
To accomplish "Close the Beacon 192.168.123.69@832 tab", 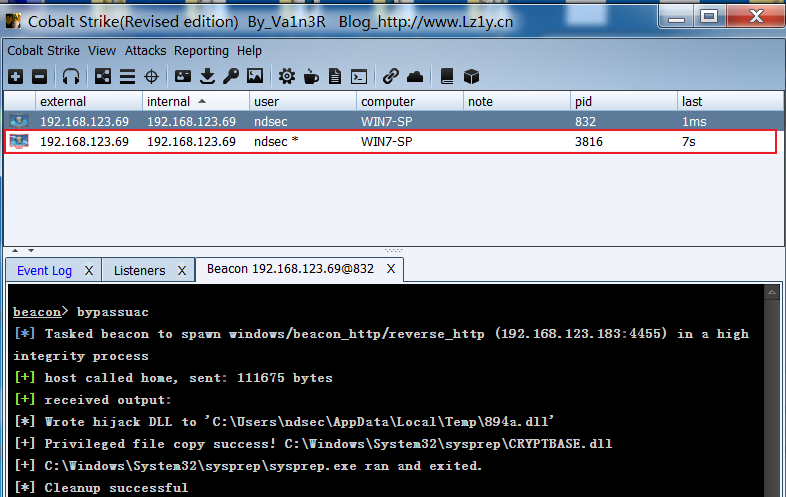I will click(x=391, y=269).
